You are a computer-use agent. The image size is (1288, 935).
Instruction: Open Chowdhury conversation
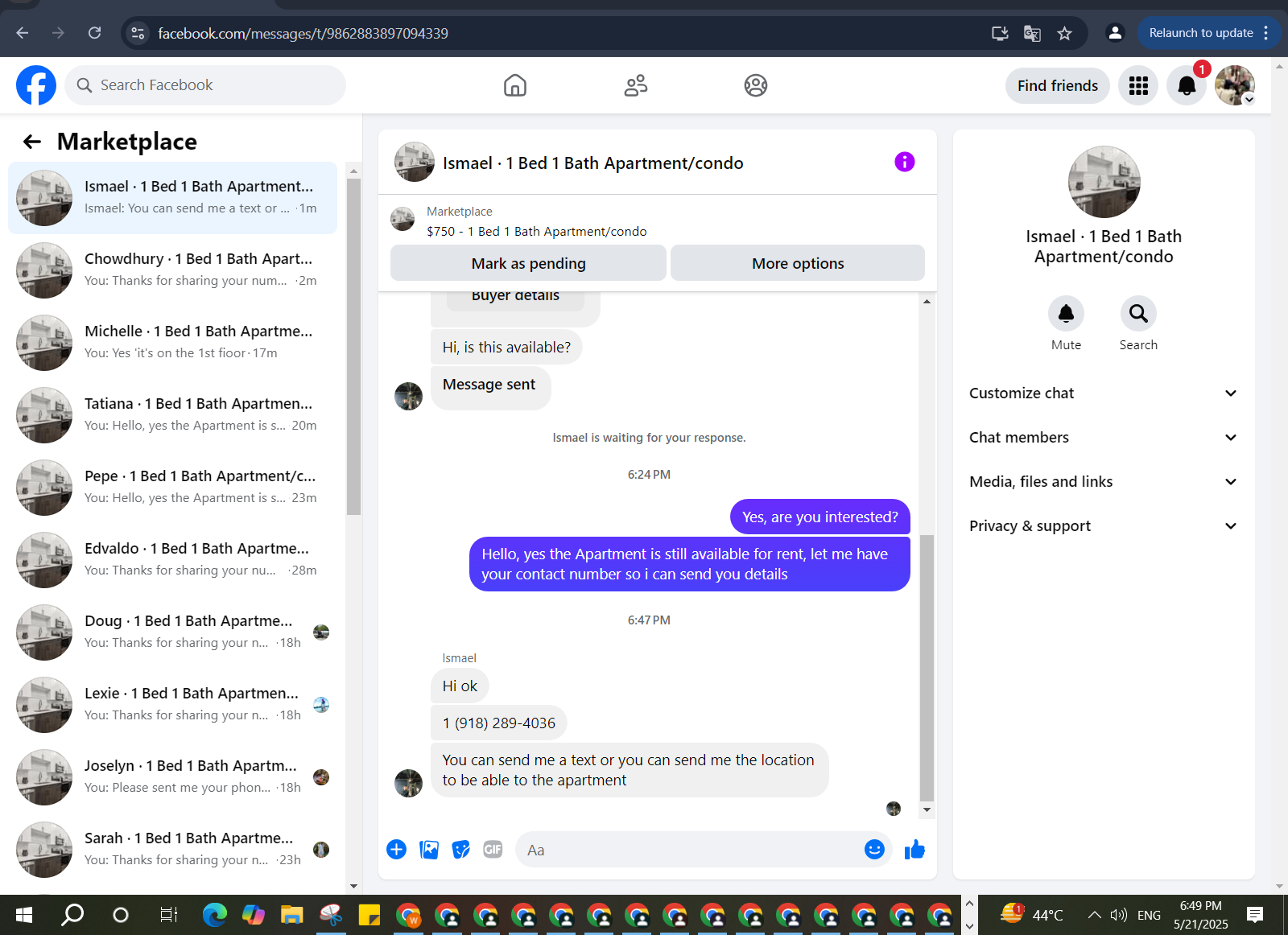pos(173,270)
